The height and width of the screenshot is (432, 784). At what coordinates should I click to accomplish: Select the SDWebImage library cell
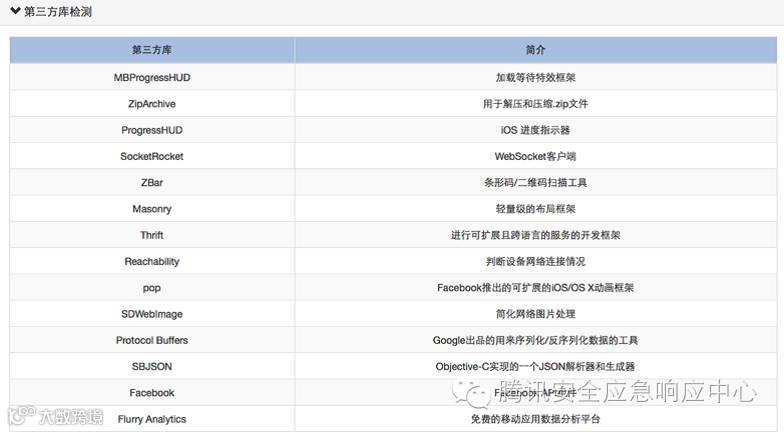click(152, 314)
